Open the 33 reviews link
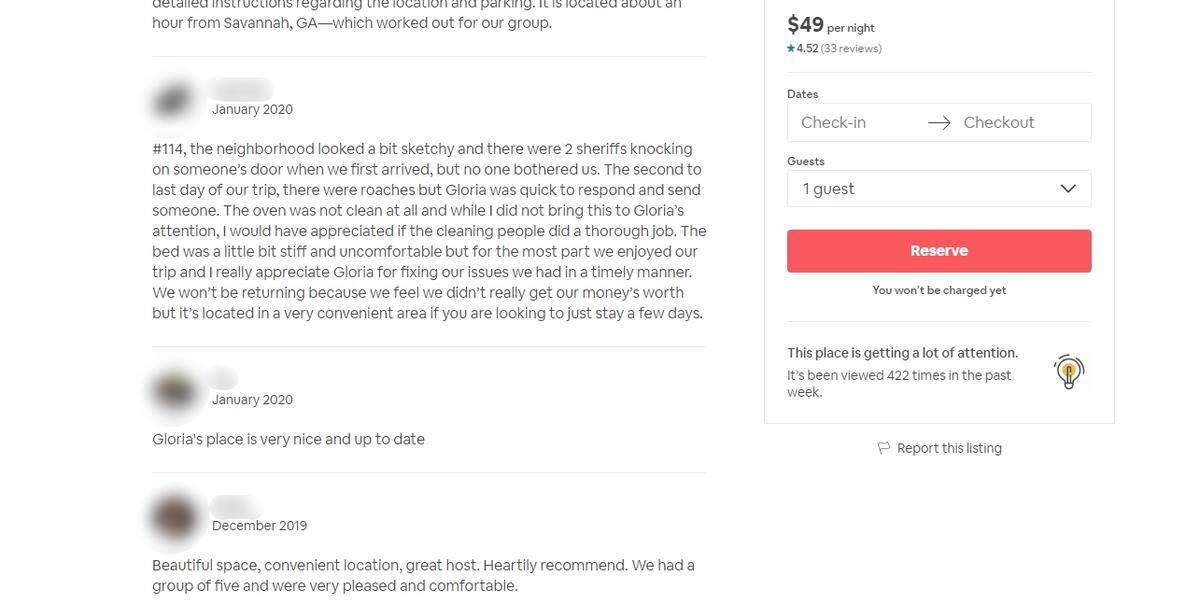 pyautogui.click(x=851, y=48)
